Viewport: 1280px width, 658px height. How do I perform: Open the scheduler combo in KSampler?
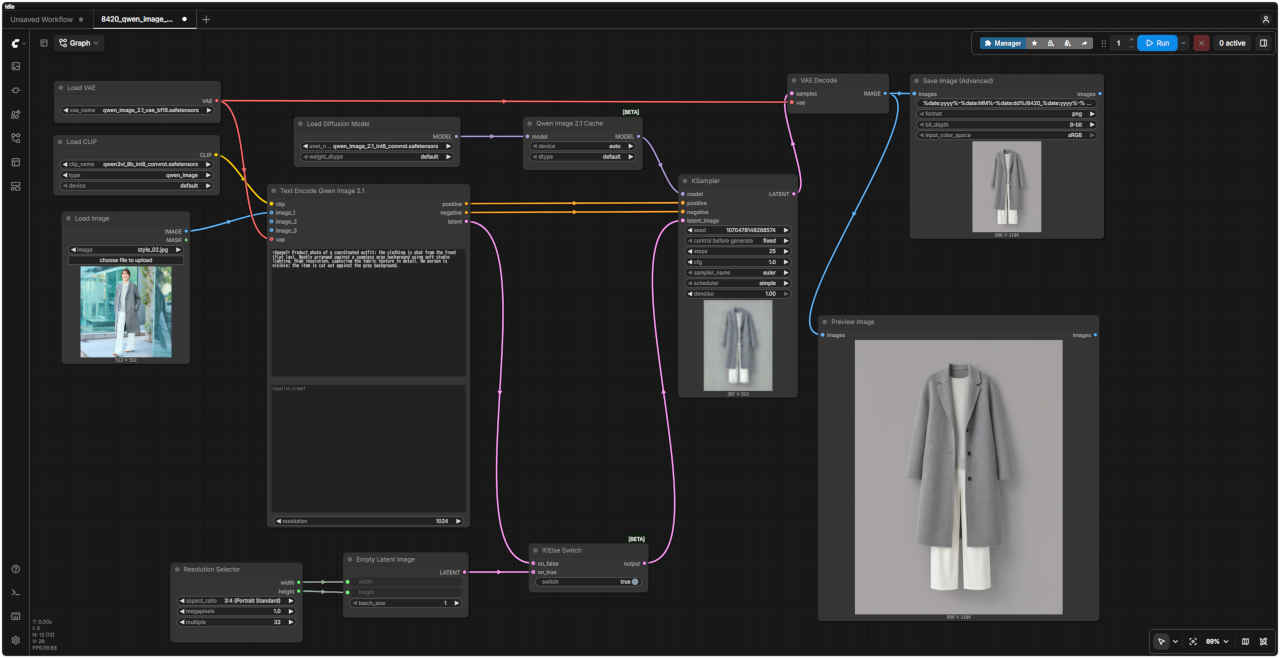pos(739,283)
